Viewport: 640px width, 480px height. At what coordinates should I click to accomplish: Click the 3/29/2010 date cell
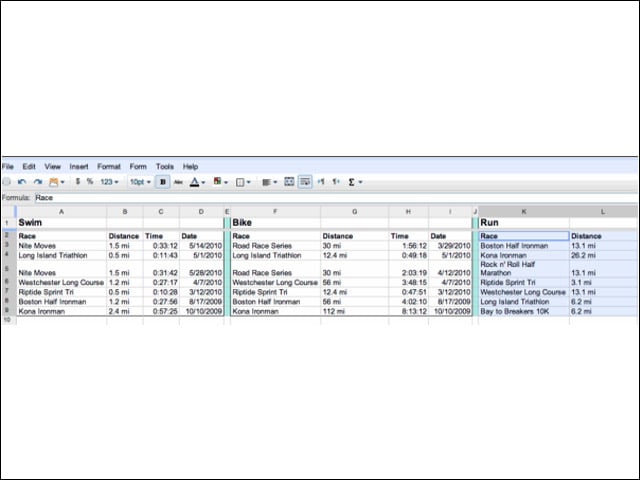tap(450, 246)
